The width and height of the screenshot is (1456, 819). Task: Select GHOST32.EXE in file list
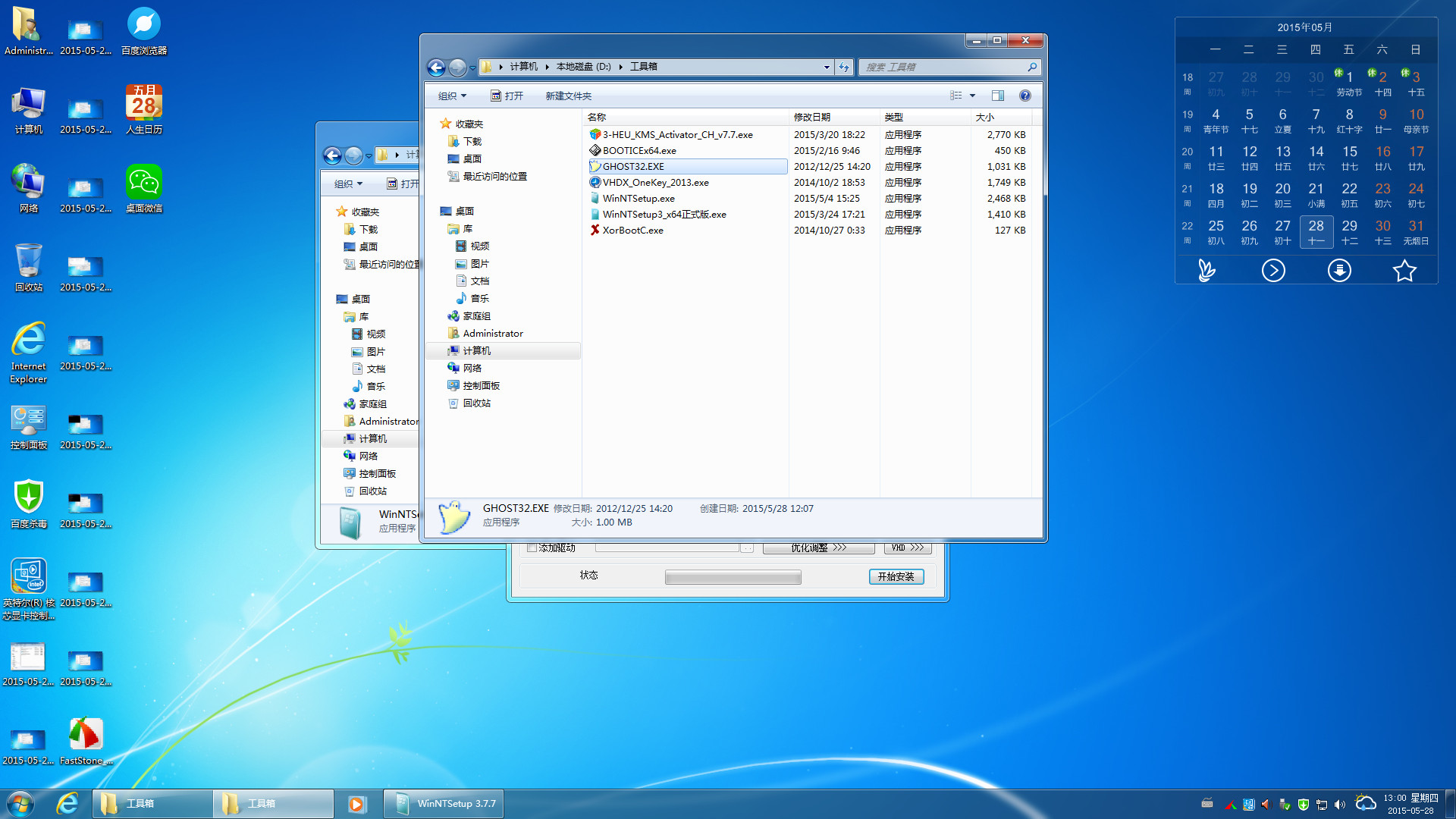point(687,166)
